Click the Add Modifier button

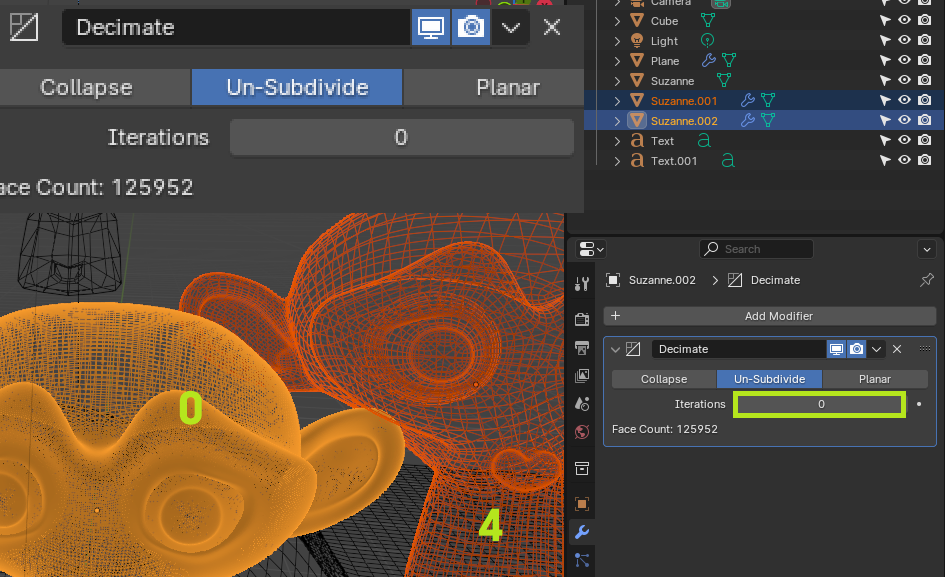point(770,316)
